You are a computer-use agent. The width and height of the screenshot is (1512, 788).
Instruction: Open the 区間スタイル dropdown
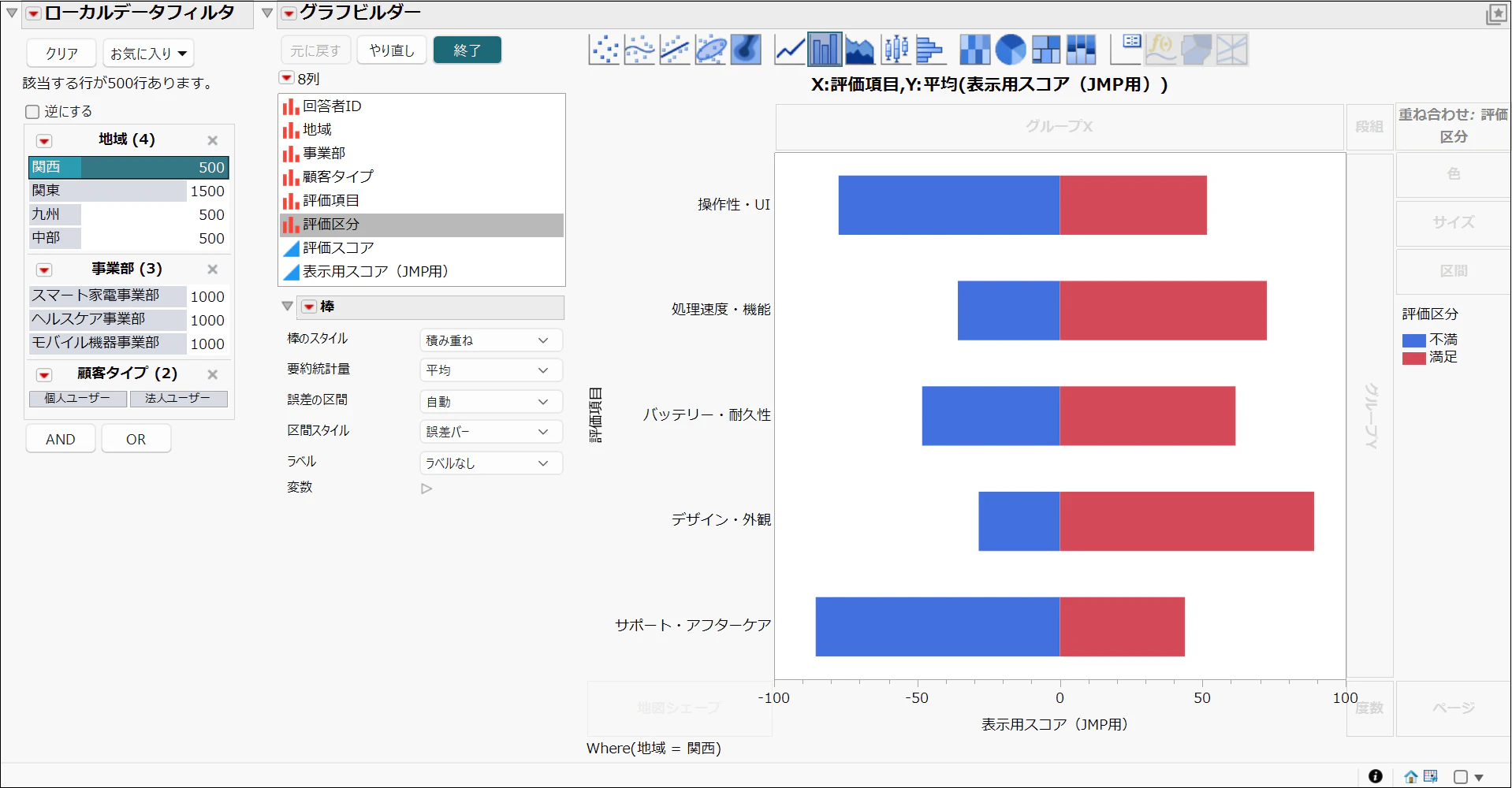(490, 432)
